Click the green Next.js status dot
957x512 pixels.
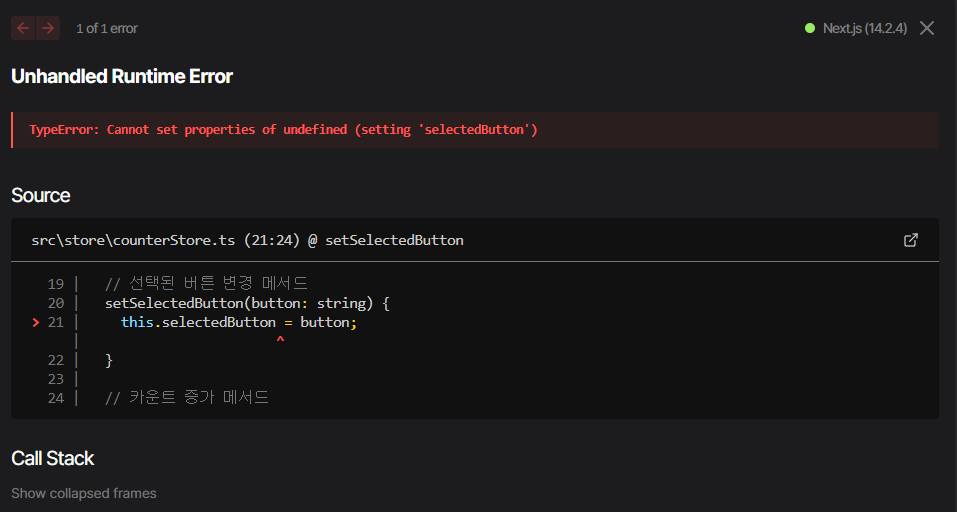coord(810,28)
